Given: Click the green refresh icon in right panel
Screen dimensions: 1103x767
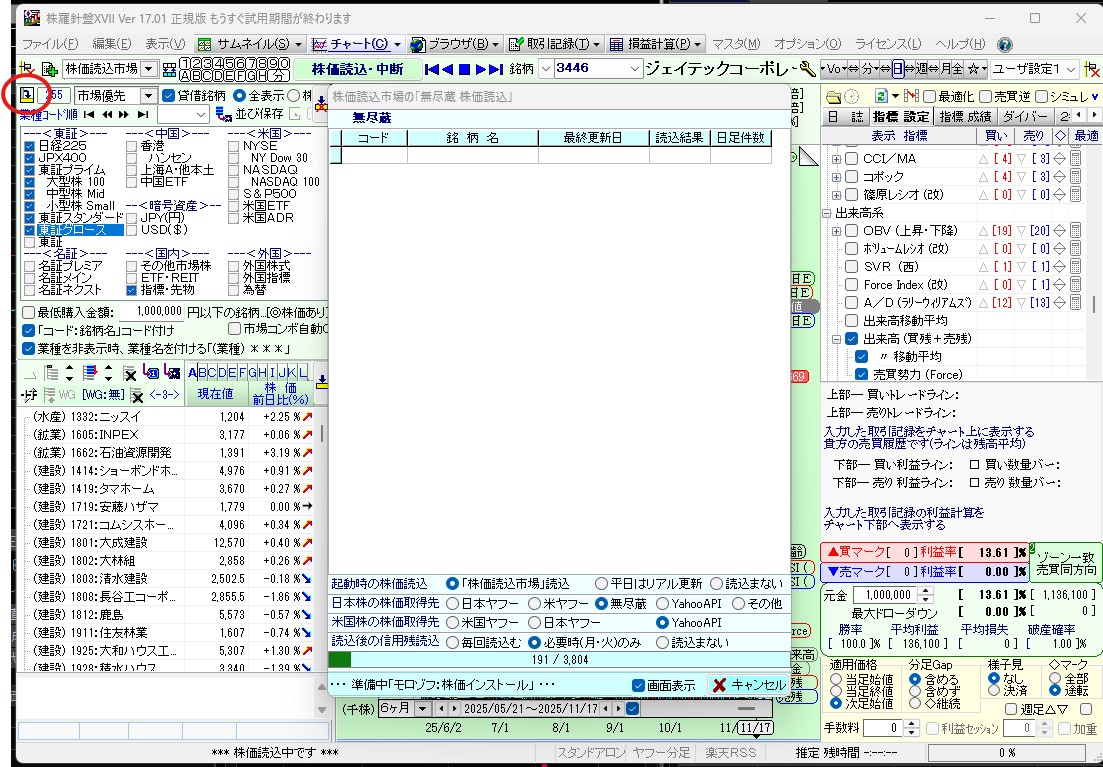Looking at the screenshot, I should [881, 95].
